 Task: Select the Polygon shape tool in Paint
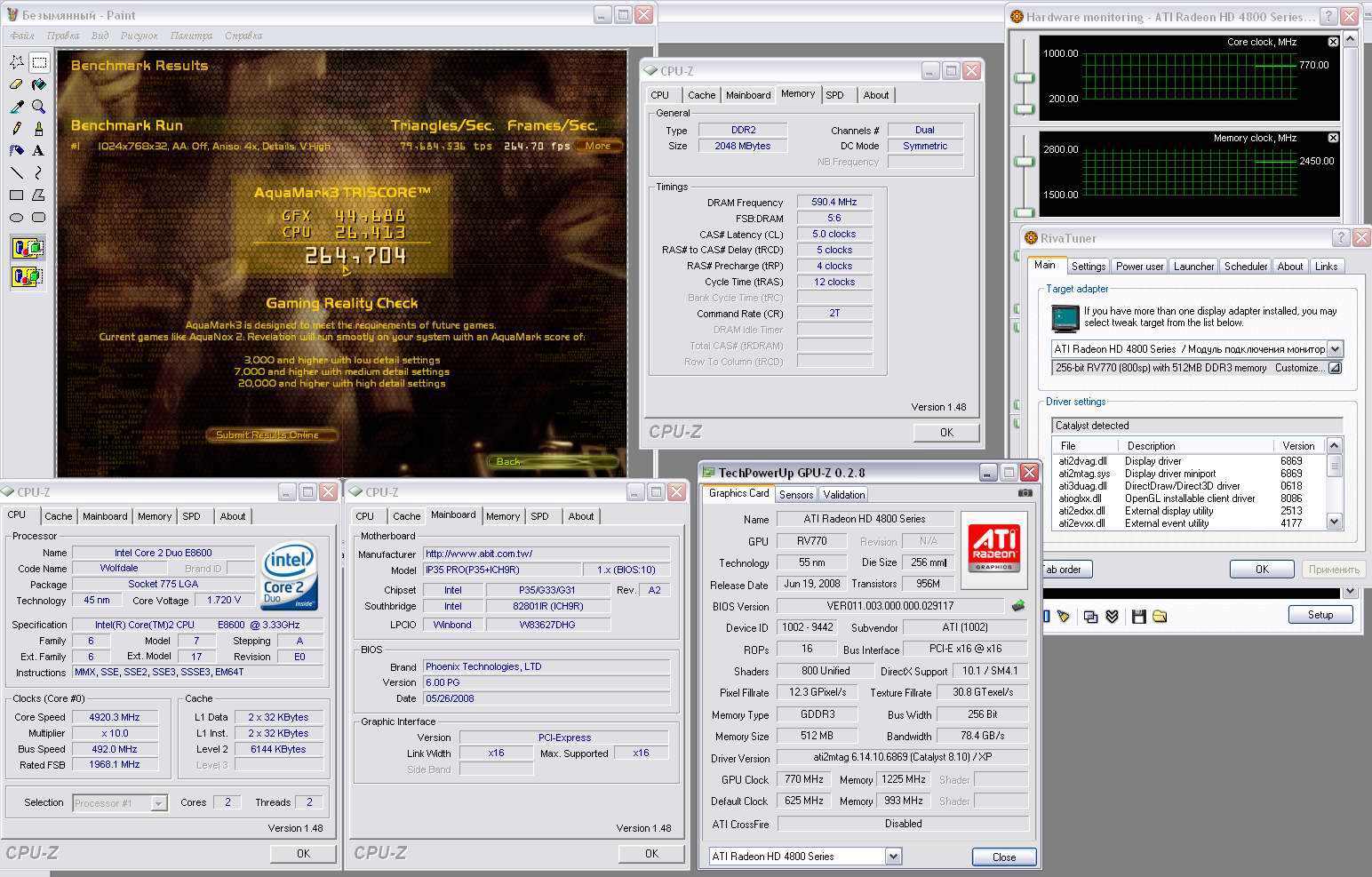[39, 195]
